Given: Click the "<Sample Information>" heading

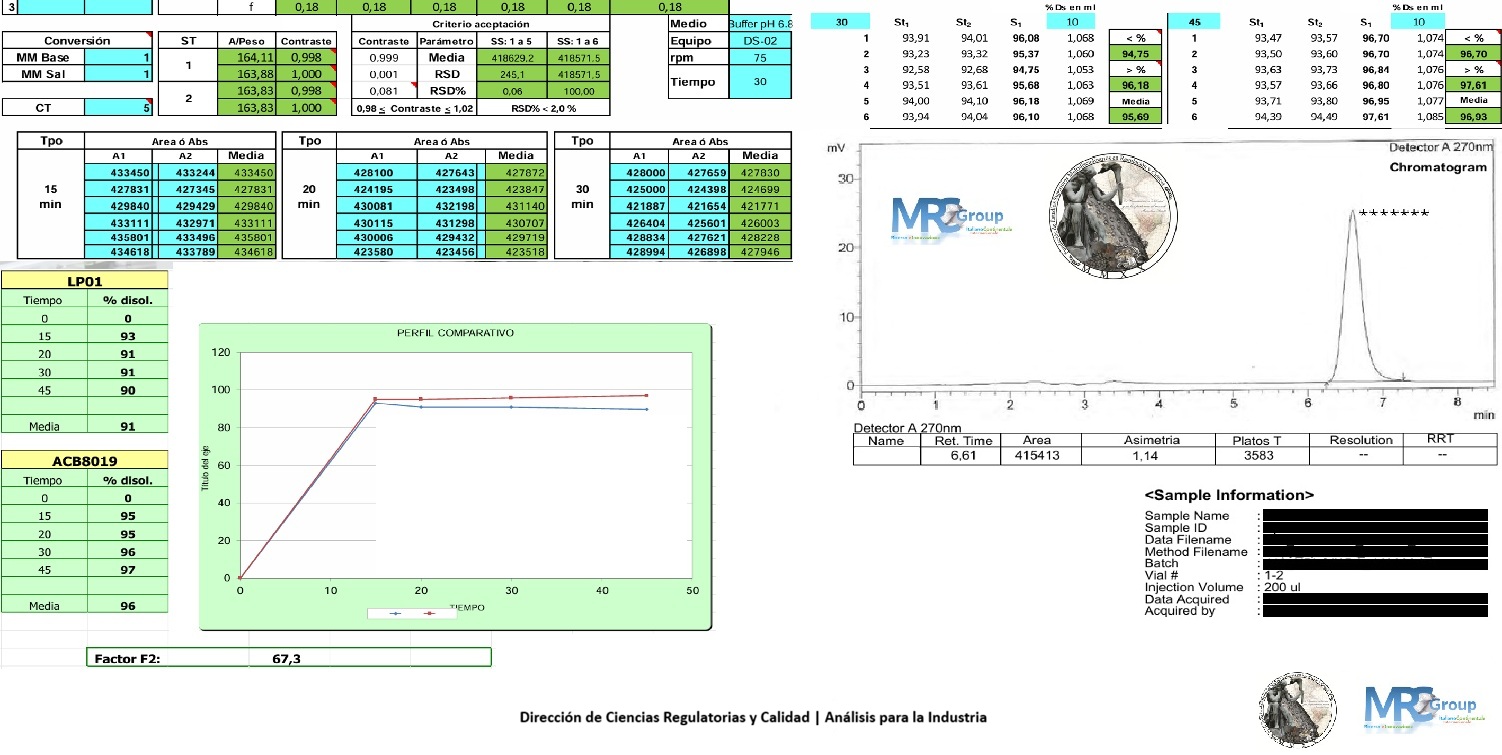Looking at the screenshot, I should (x=1229, y=495).
